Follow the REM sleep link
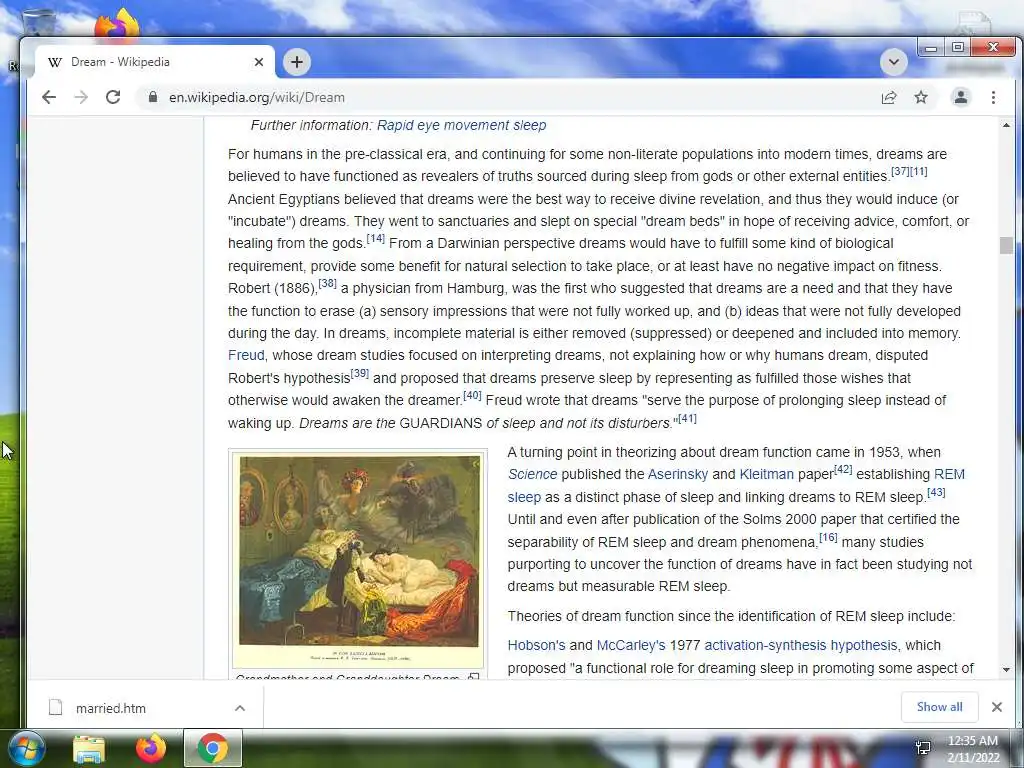1024x768 pixels. pyautogui.click(x=949, y=474)
